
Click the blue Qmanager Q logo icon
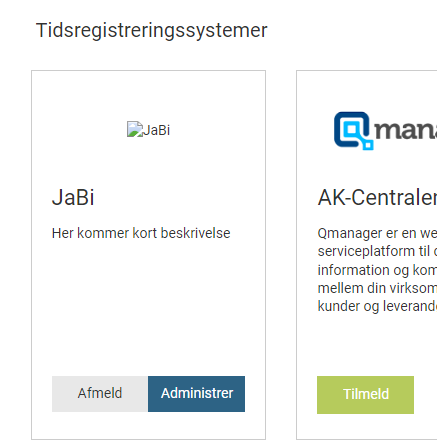pos(353,131)
